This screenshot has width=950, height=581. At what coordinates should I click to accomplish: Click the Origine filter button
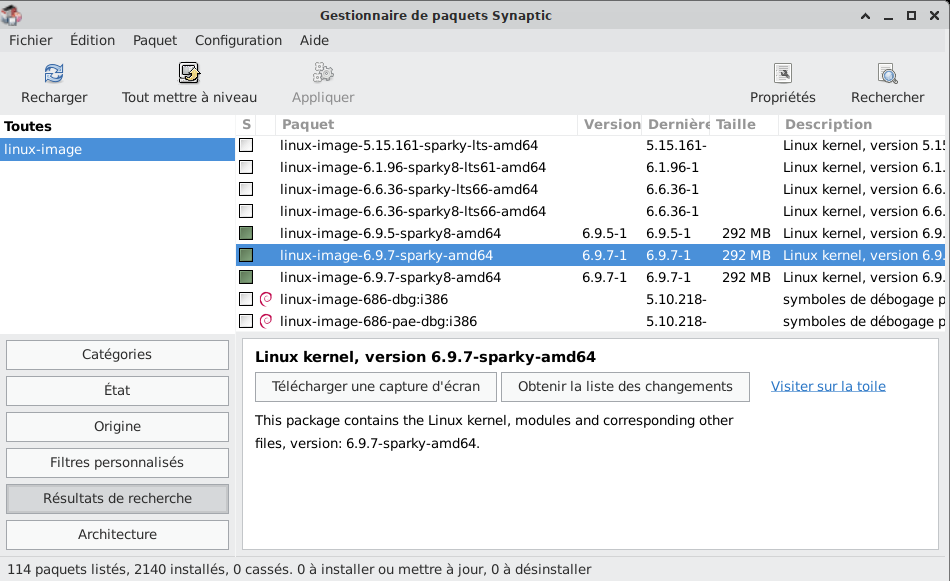(x=117, y=427)
